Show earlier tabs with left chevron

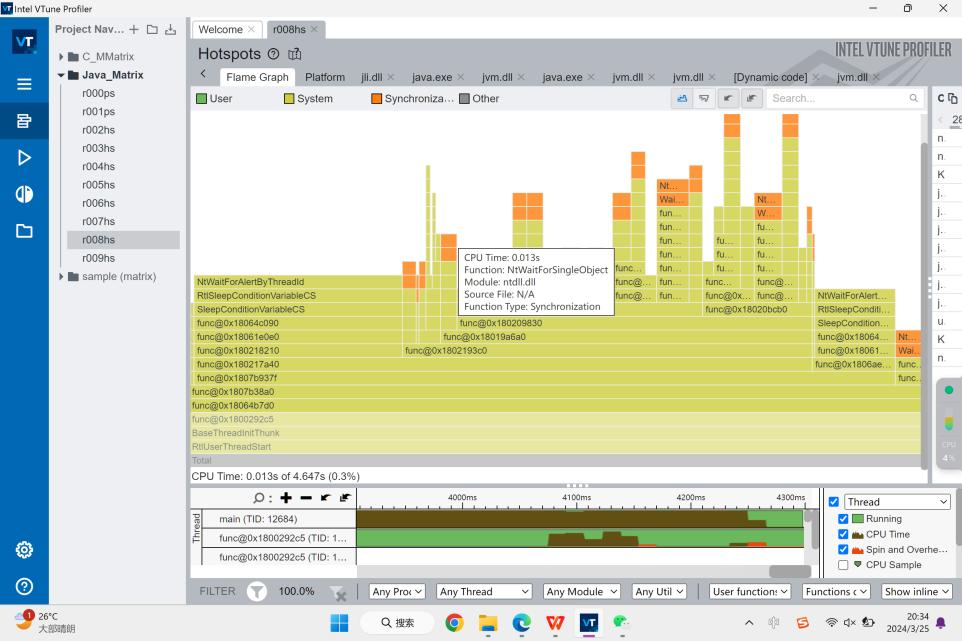pos(204,74)
